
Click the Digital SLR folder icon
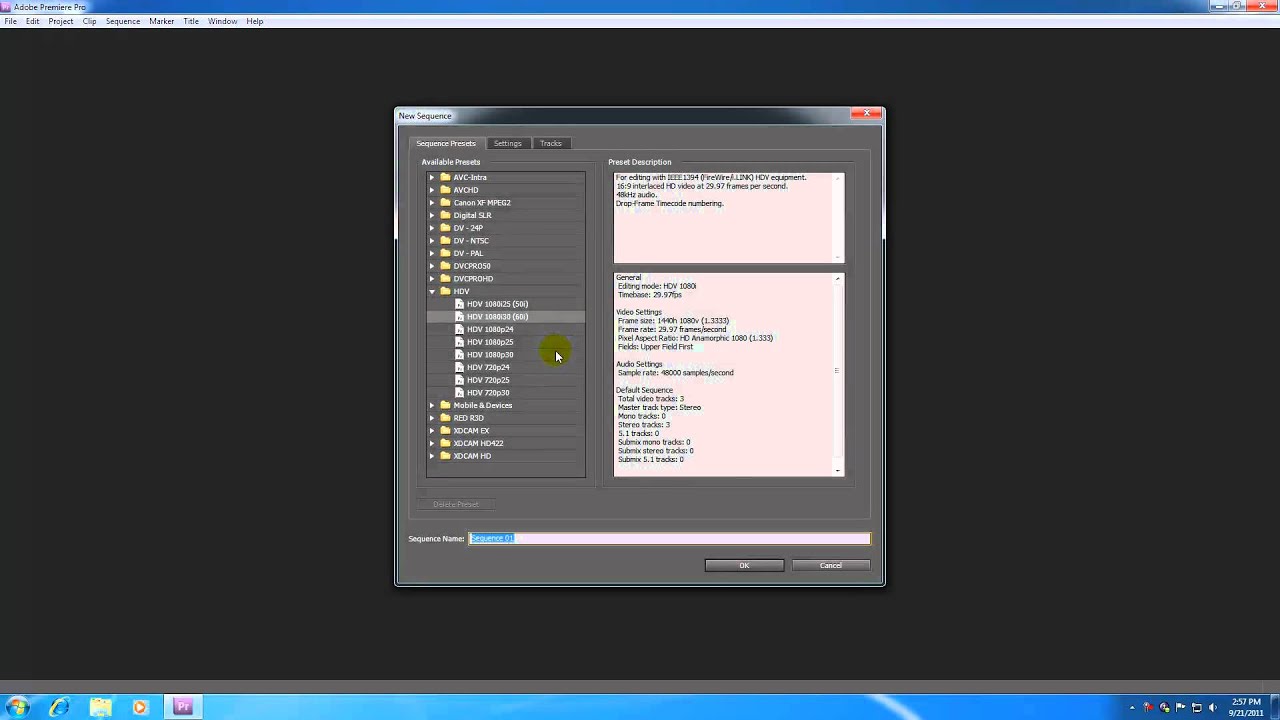coord(445,215)
